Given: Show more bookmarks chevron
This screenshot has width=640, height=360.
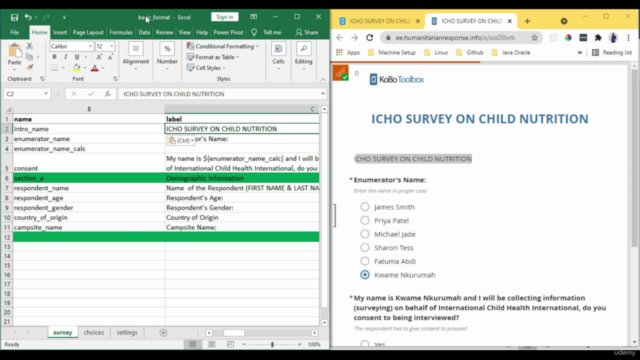Looking at the screenshot, I should click(x=580, y=53).
